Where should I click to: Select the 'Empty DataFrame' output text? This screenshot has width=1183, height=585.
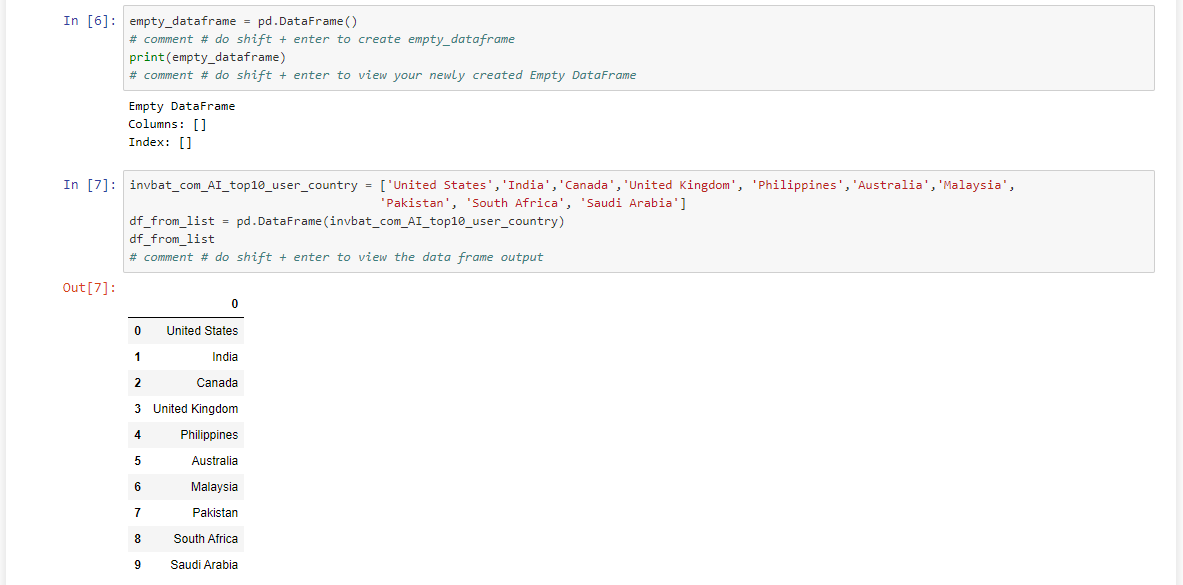(x=182, y=106)
